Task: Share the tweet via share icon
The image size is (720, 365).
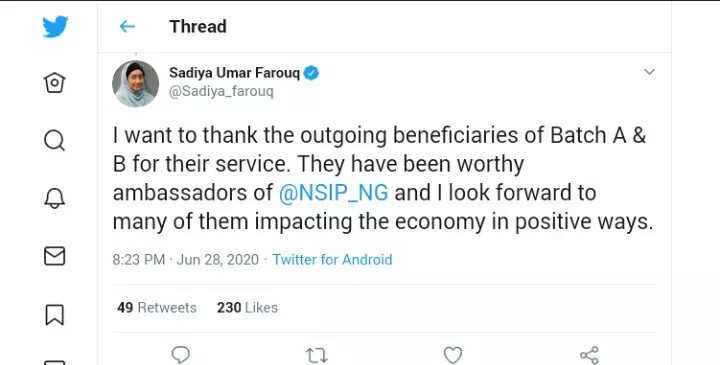Action: [589, 355]
